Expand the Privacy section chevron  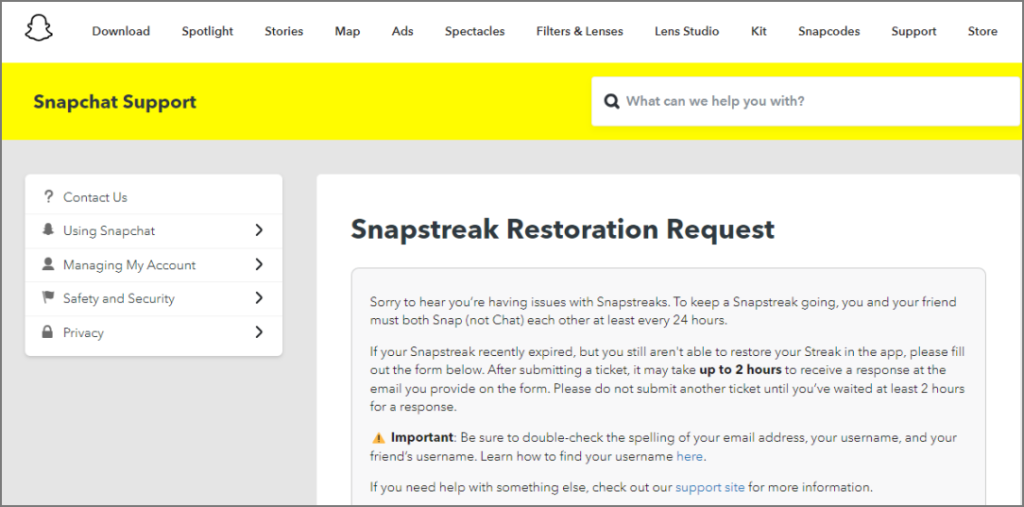pyautogui.click(x=259, y=332)
